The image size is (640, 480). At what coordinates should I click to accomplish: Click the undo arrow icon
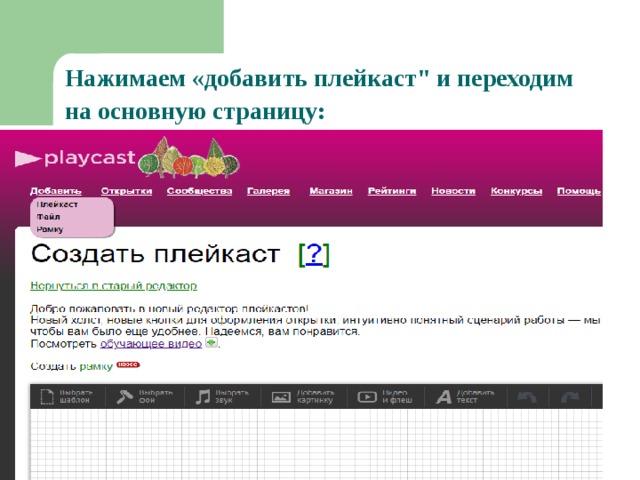[527, 397]
